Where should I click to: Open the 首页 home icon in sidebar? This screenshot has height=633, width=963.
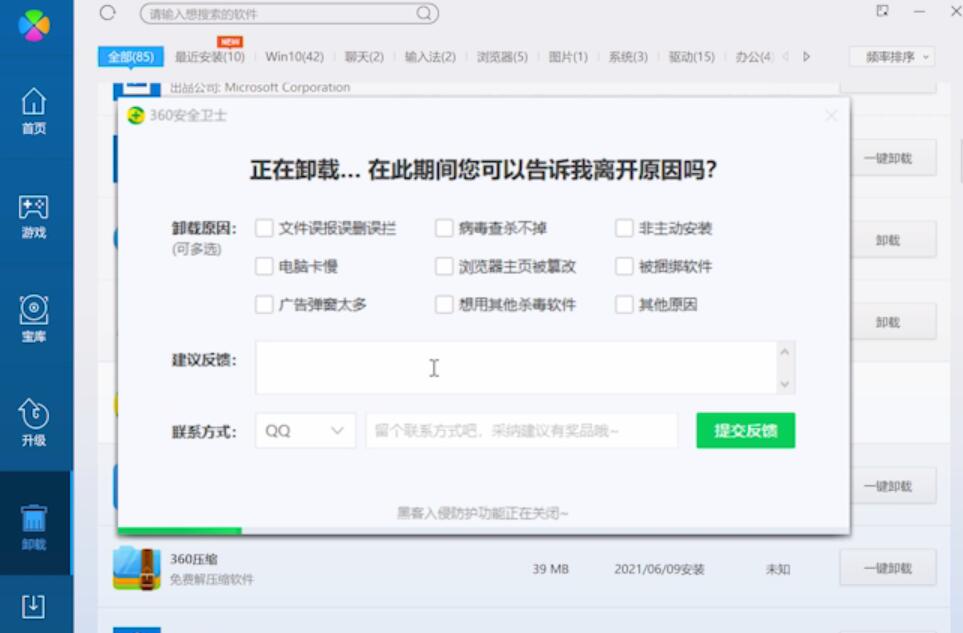[x=34, y=111]
